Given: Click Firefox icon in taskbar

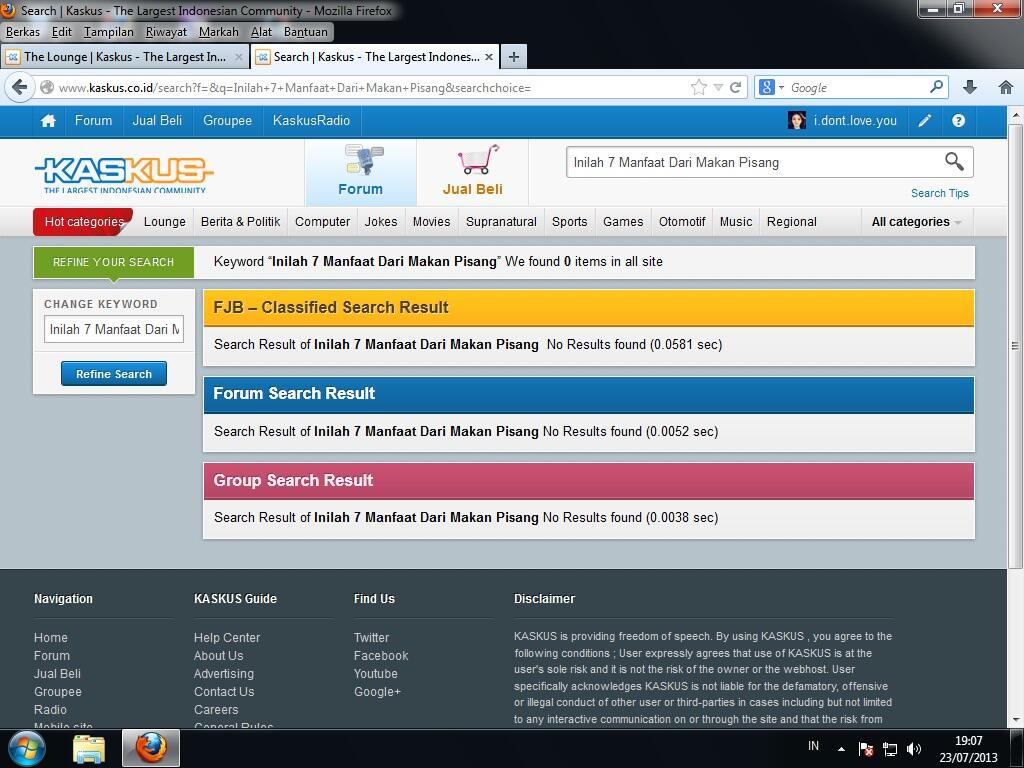Looking at the screenshot, I should coord(151,748).
